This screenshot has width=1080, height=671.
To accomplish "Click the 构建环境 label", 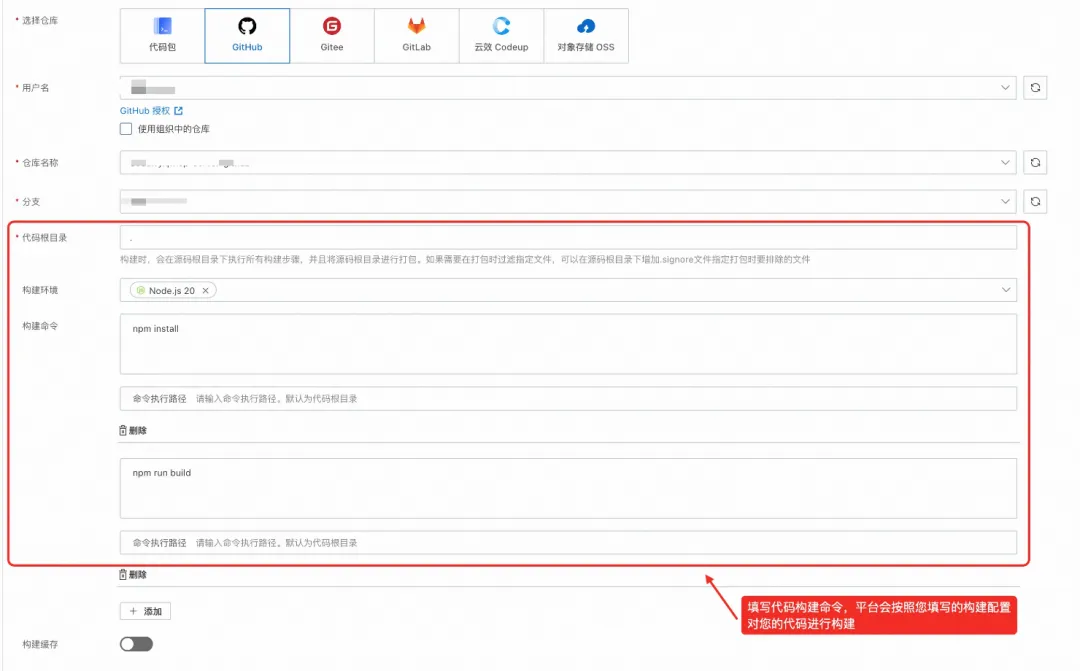I will pos(40,290).
